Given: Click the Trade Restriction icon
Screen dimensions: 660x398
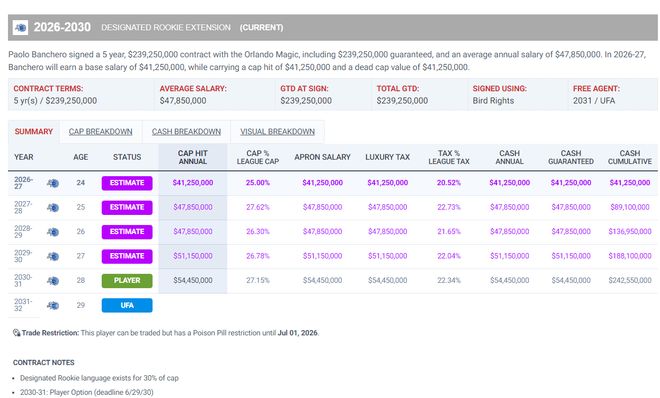Looking at the screenshot, I should pos(16,333).
